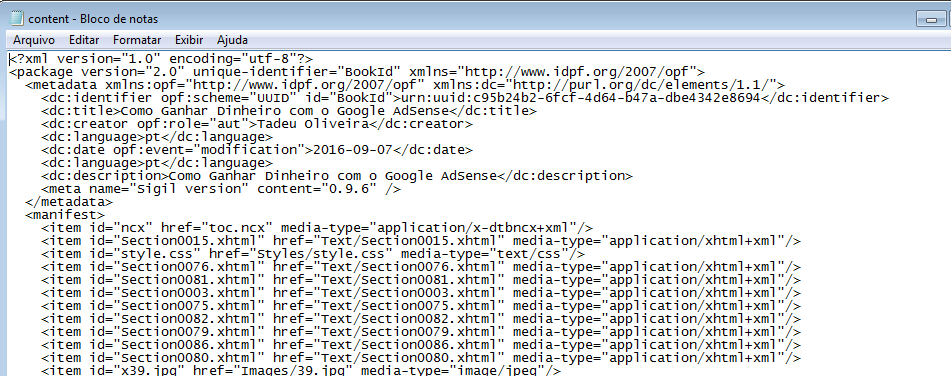Open the Arquivo menu
The height and width of the screenshot is (376, 951).
pos(34,40)
